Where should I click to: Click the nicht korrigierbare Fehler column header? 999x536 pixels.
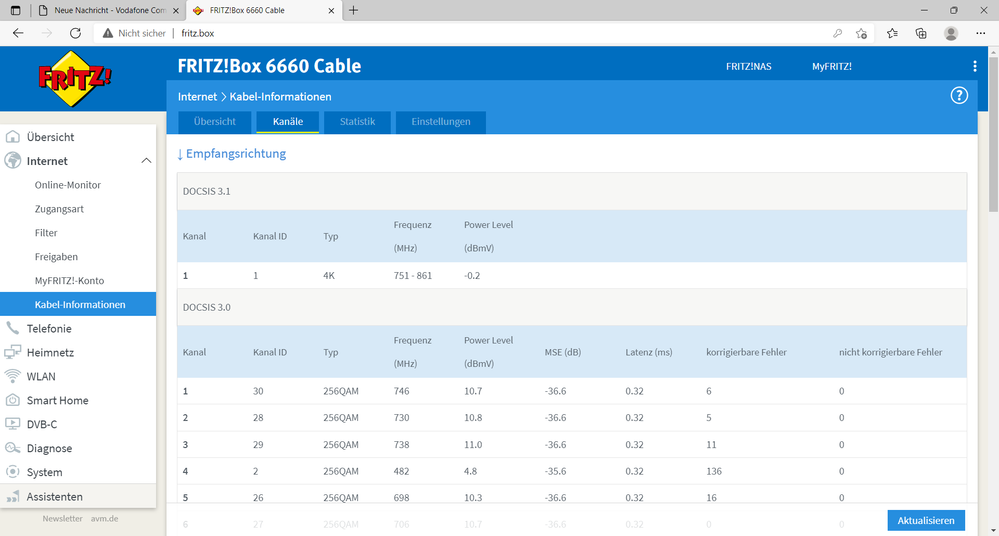(x=891, y=352)
